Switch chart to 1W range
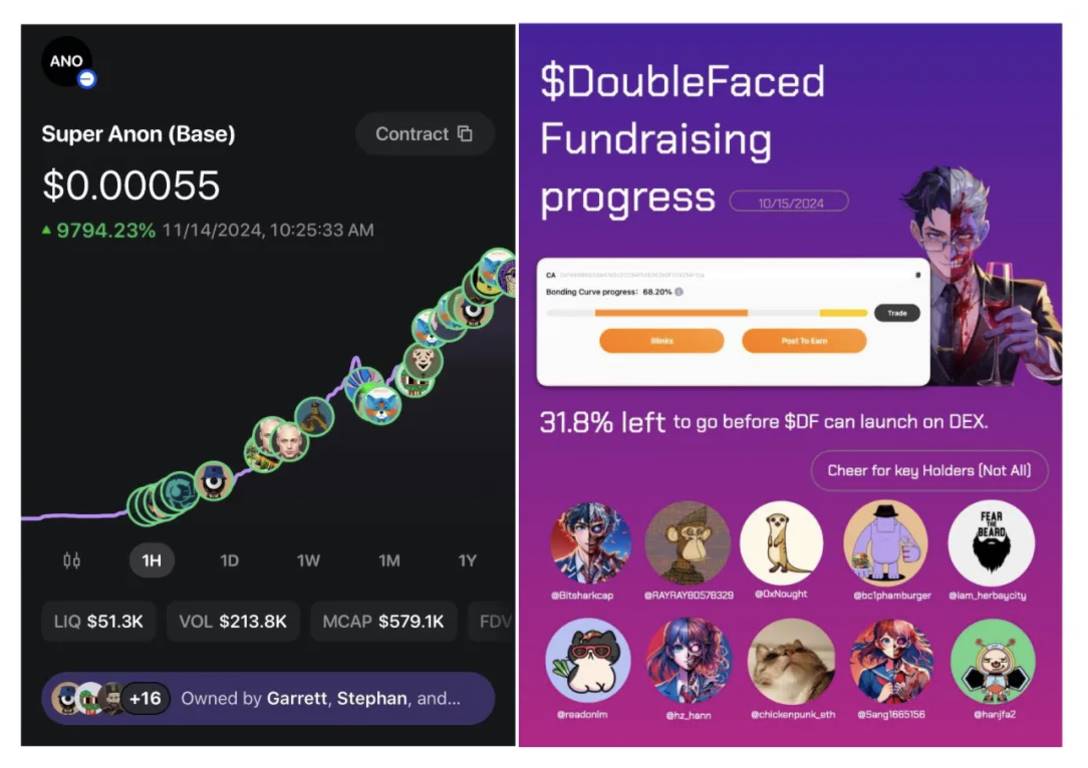 tap(308, 561)
